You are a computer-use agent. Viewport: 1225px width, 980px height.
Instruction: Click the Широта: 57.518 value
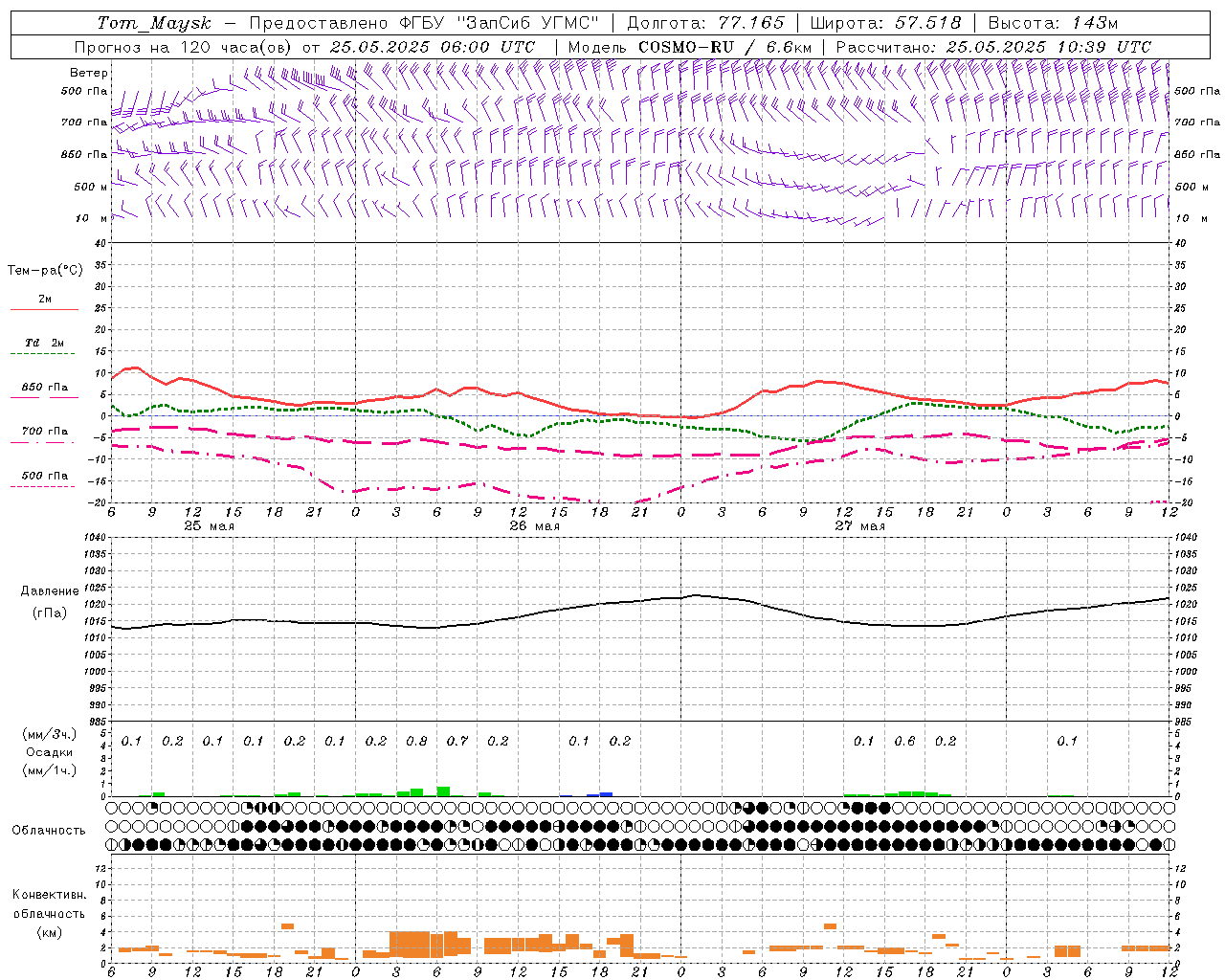tap(885, 23)
